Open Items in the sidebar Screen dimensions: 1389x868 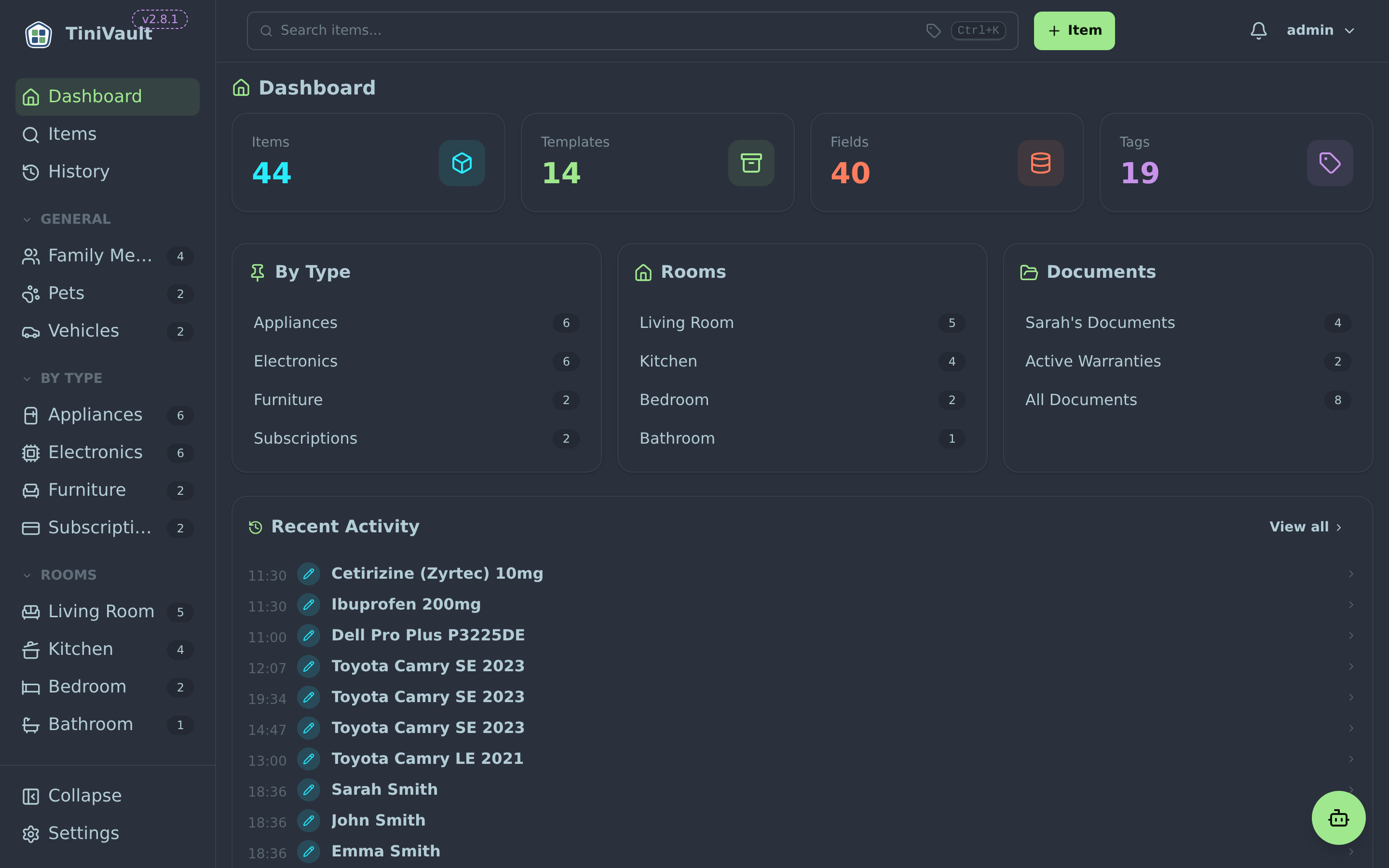[108, 135]
